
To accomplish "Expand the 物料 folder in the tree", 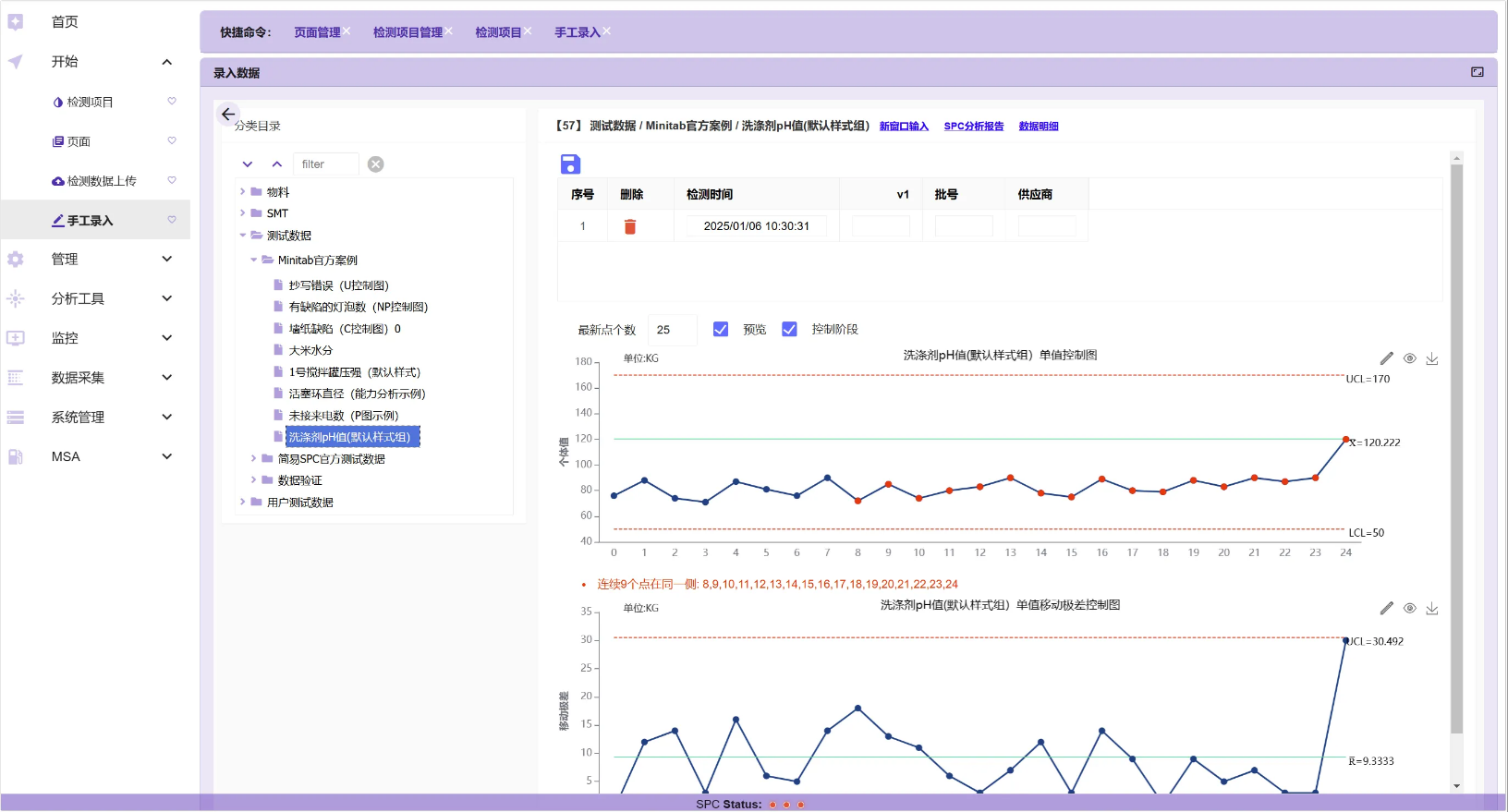I will 243,192.
